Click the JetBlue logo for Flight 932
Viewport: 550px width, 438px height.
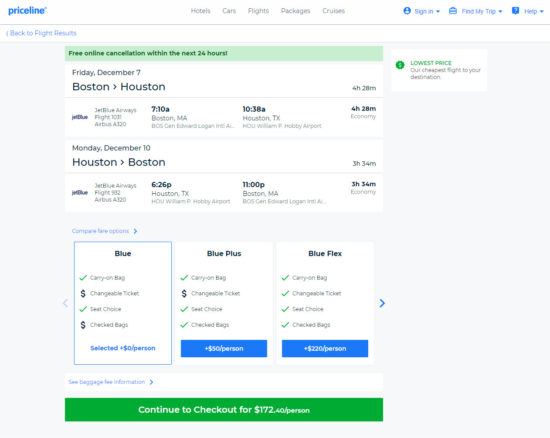[x=80, y=193]
